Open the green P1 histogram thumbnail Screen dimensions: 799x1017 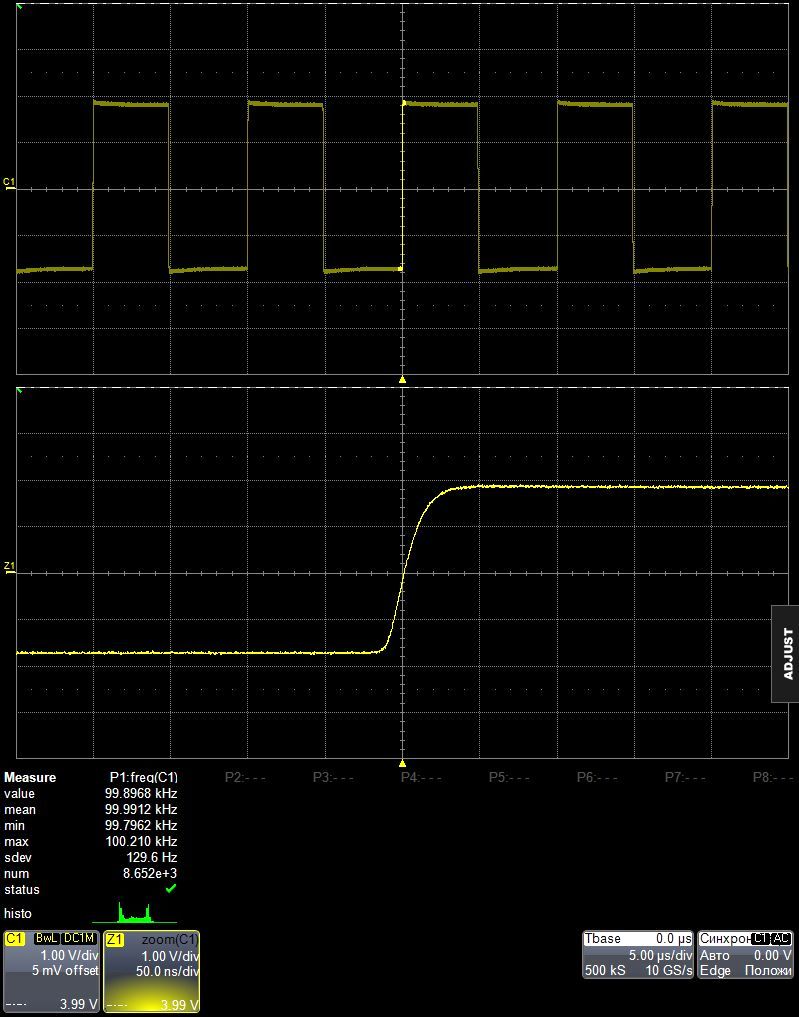(x=134, y=912)
